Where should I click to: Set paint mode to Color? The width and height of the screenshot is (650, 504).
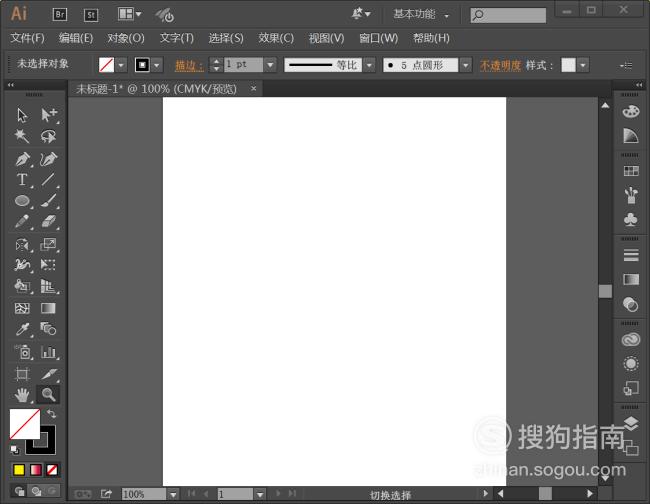coord(19,470)
